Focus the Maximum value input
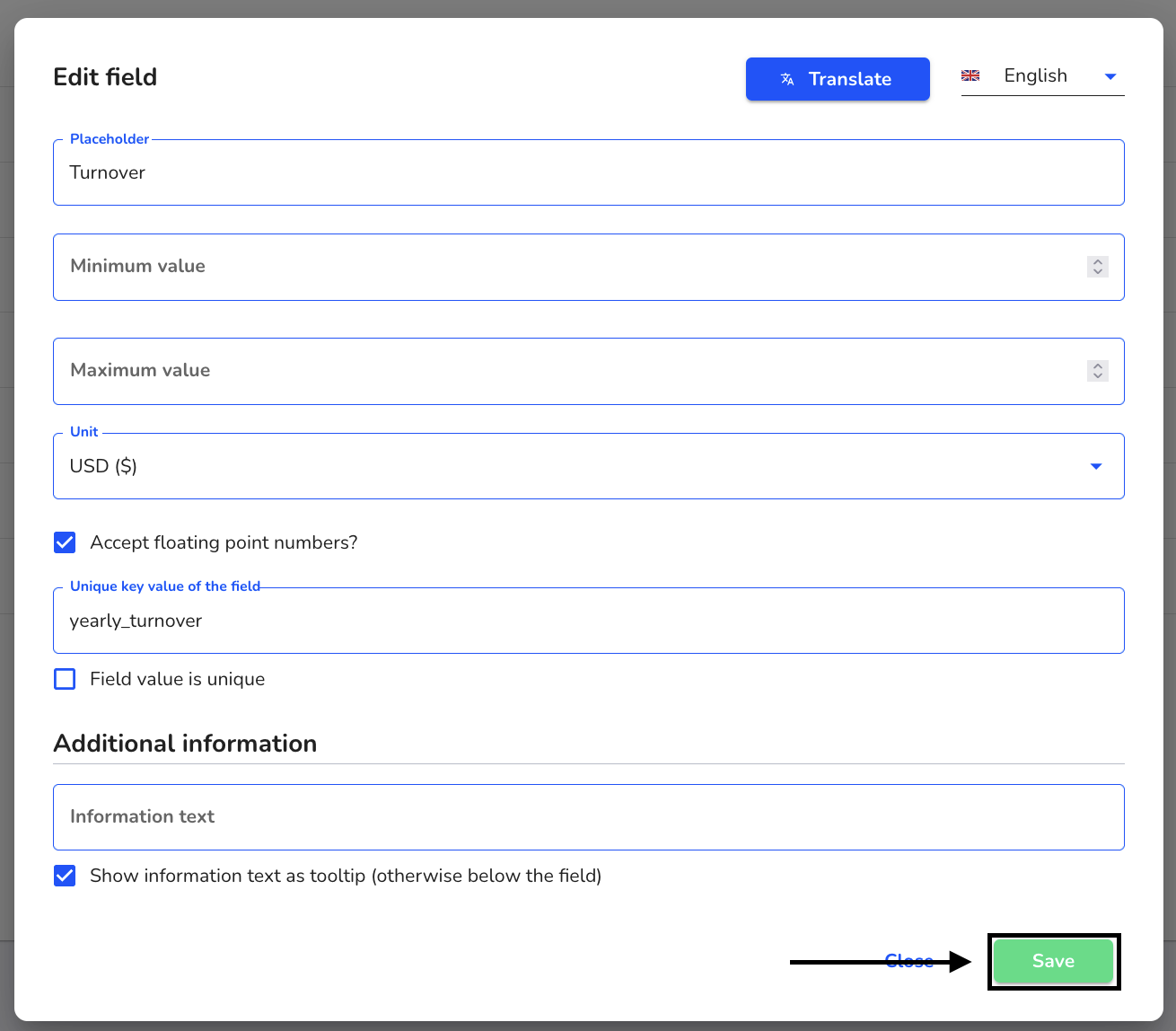 [x=589, y=371]
